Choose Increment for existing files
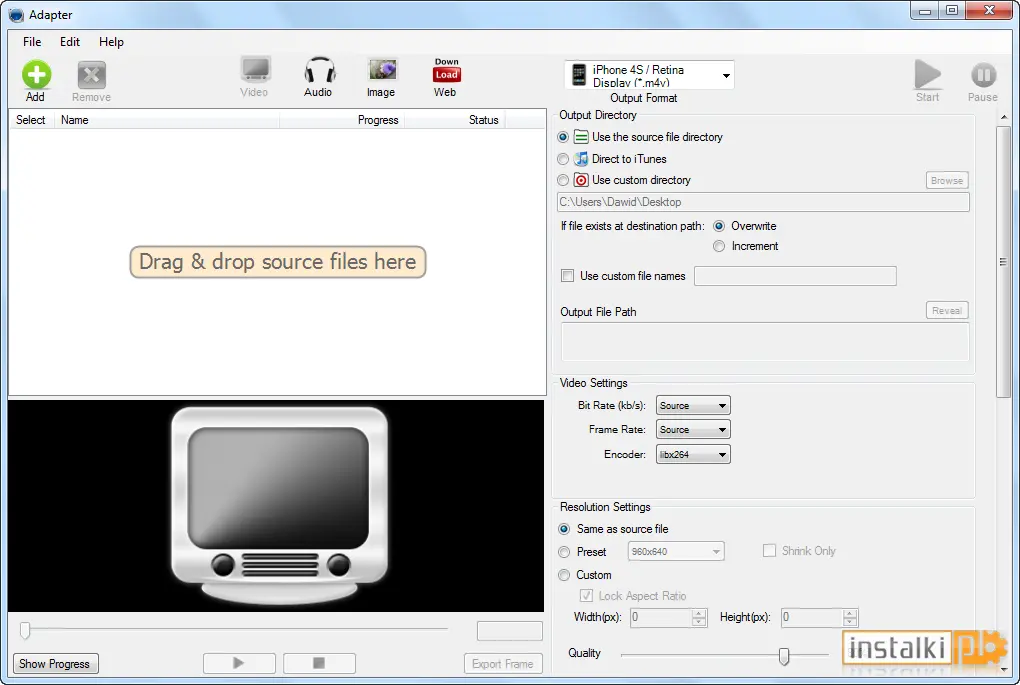Viewport: 1020px width, 685px height. tap(719, 246)
